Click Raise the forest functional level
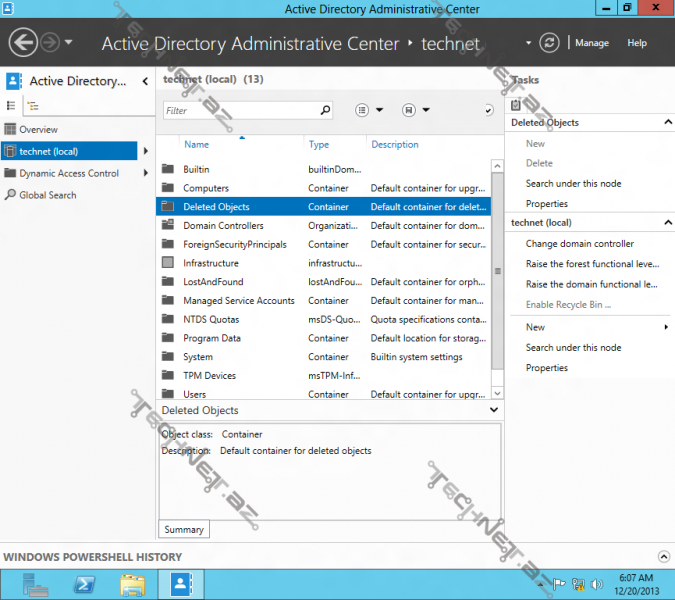 tap(592, 264)
